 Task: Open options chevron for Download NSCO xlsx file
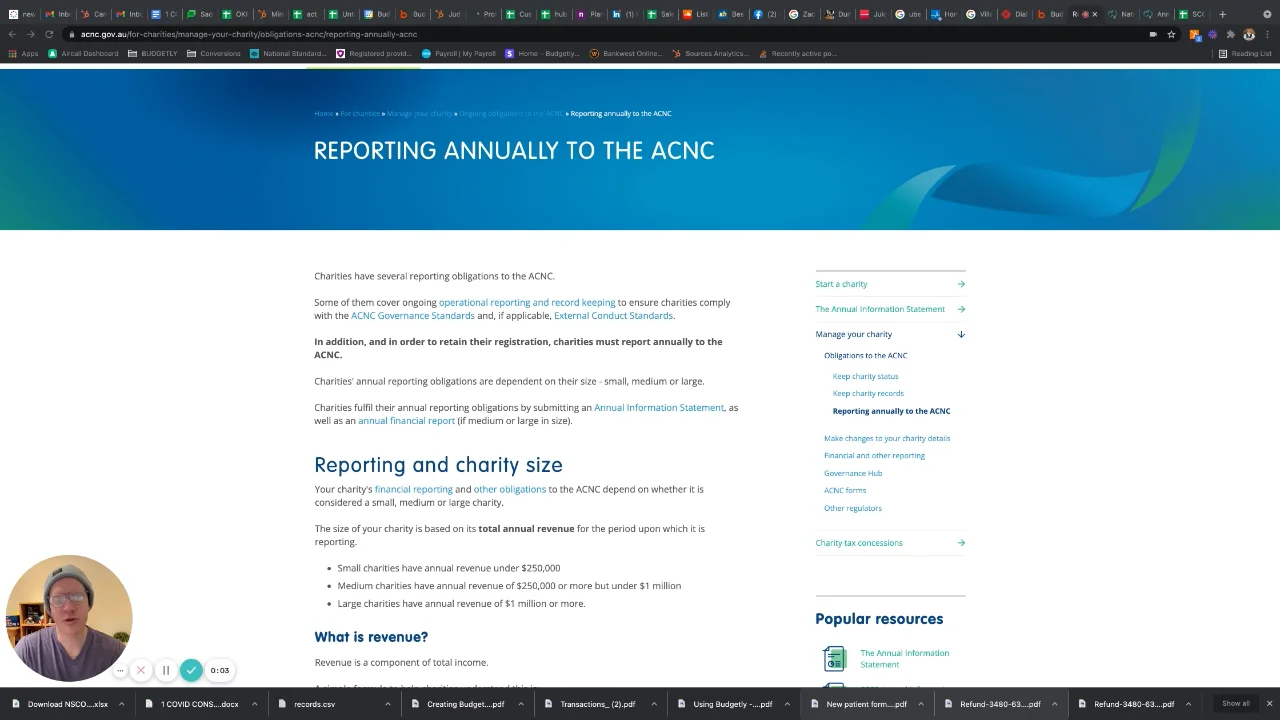pos(121,704)
